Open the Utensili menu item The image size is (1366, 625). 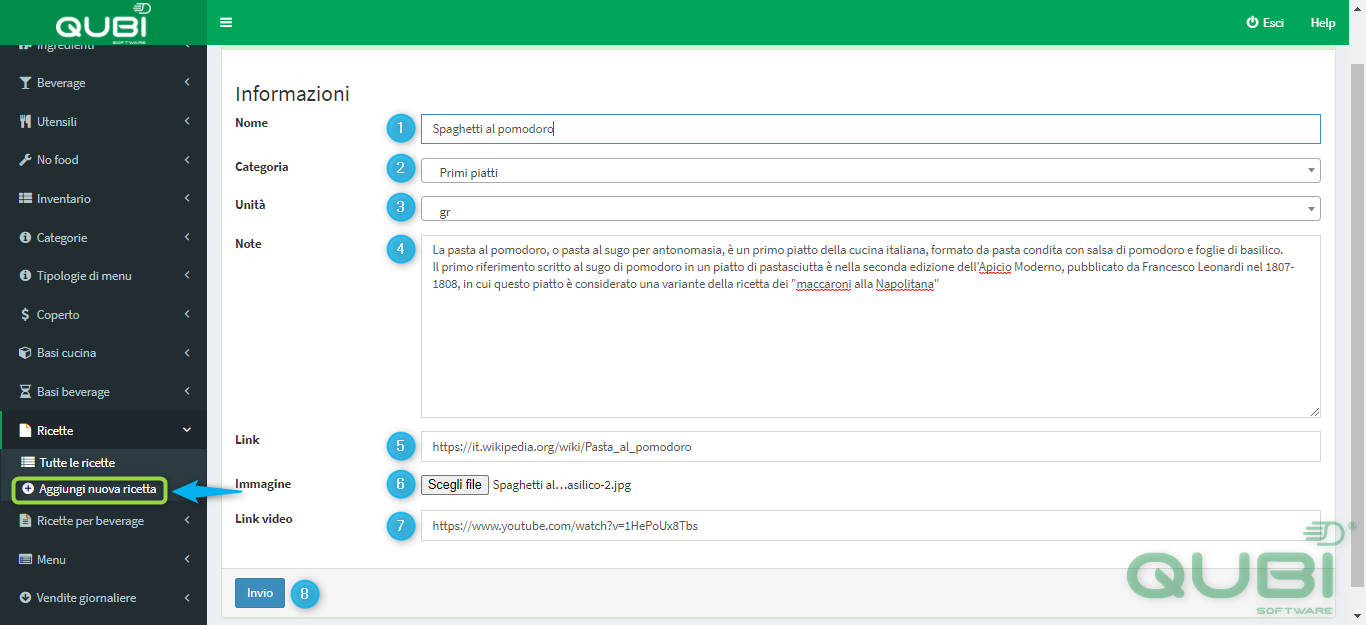[x=103, y=122]
